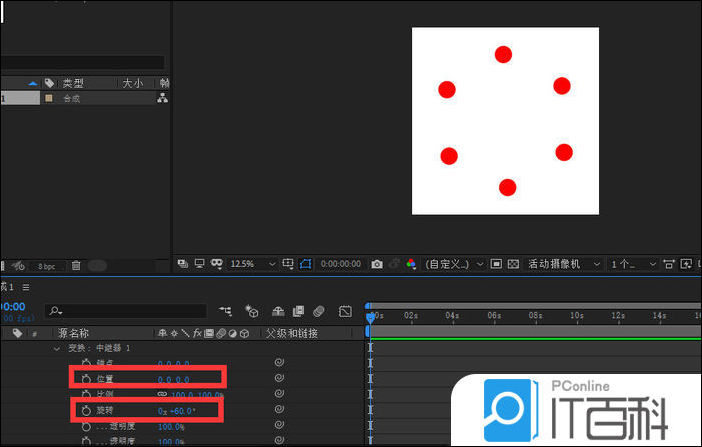Click the composition mini-flowchart icon in timeline
The height and width of the screenshot is (447, 702).
pos(225,311)
